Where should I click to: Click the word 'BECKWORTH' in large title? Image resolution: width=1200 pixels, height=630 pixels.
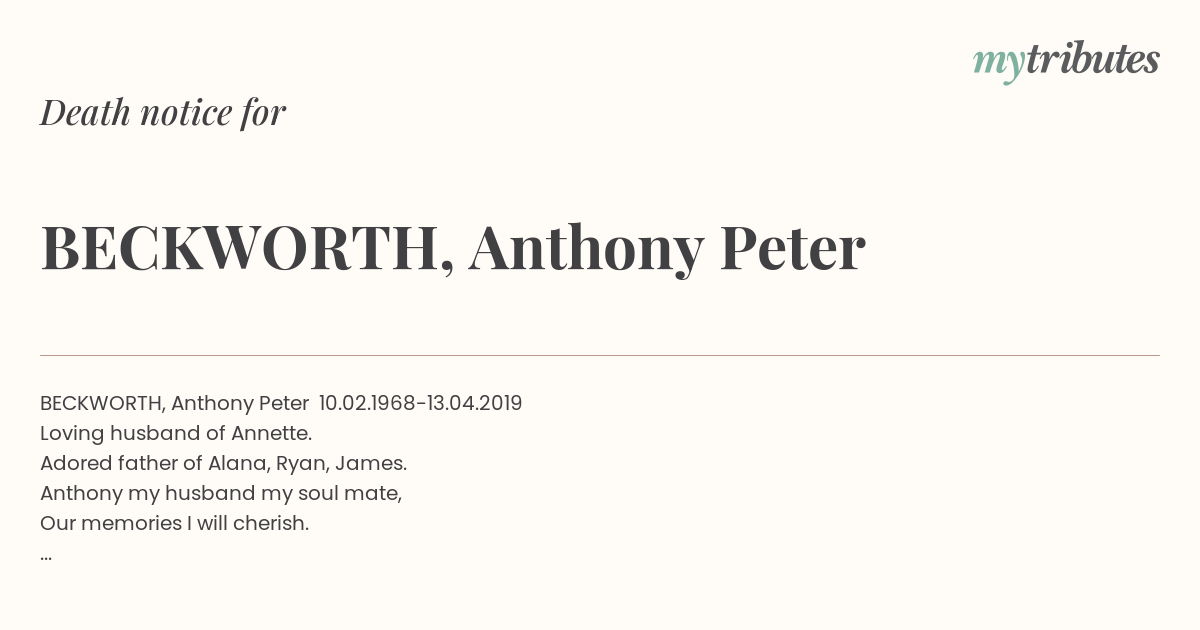[x=240, y=249]
